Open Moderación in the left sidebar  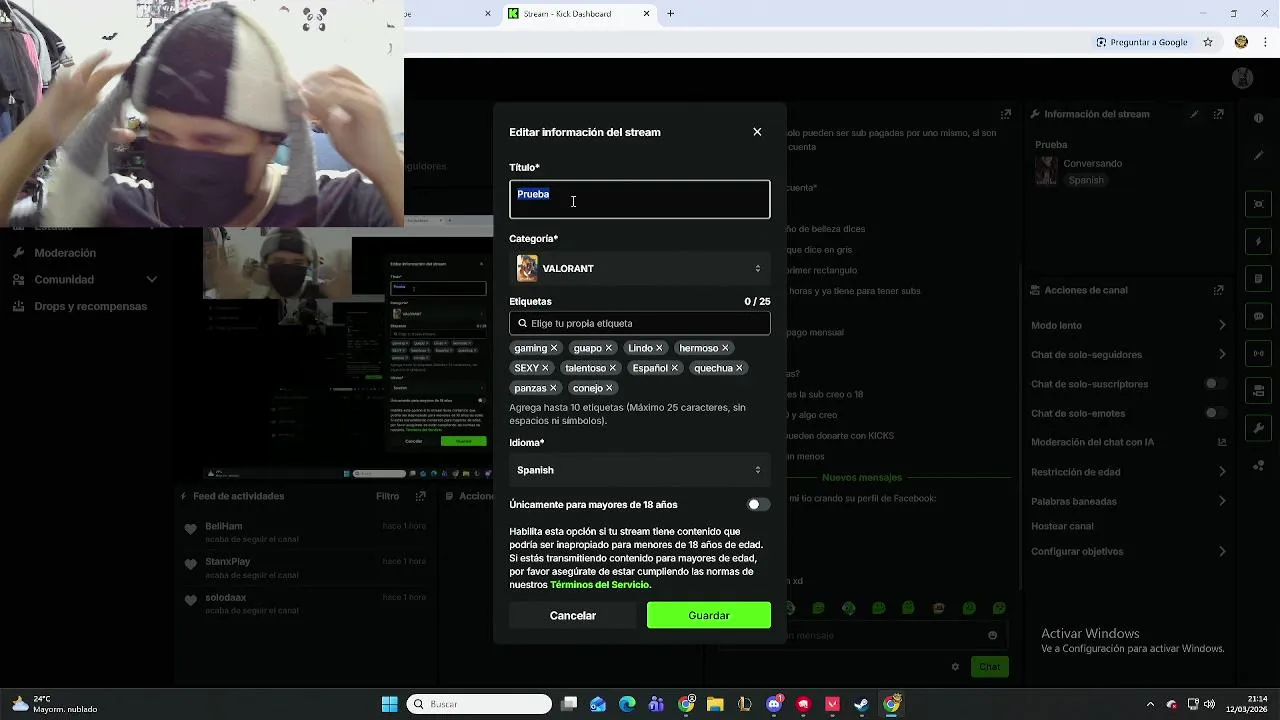point(65,253)
